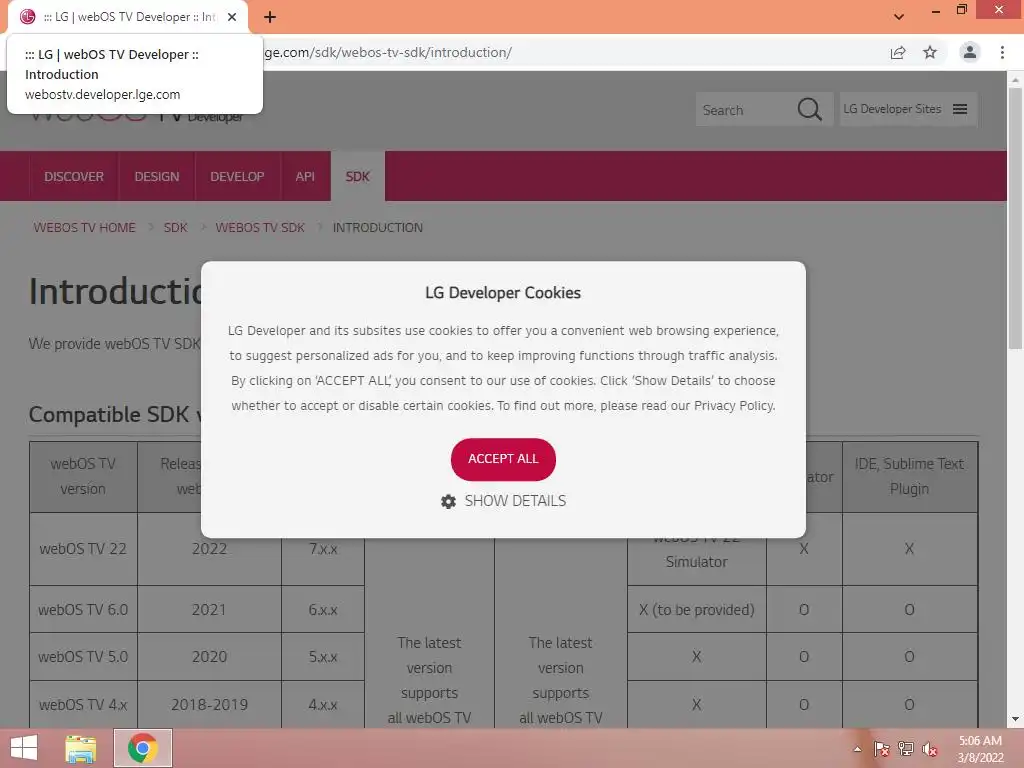Click 'webOS TV version' column header

click(x=83, y=476)
